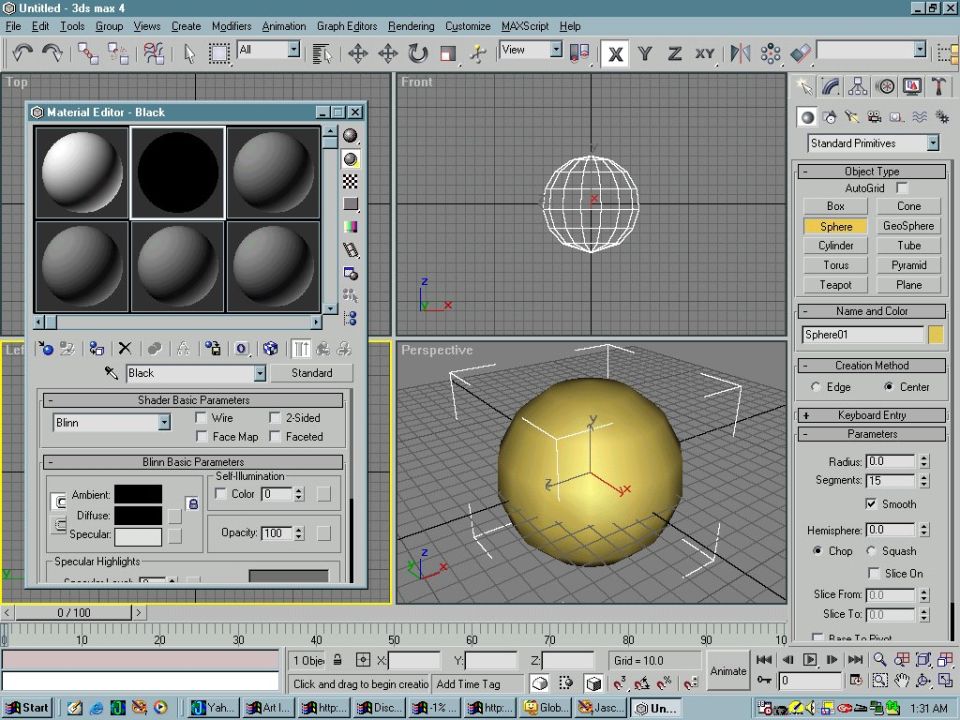Click the Redo arrow in main toolbar
This screenshot has height=720, width=960.
[x=53, y=53]
